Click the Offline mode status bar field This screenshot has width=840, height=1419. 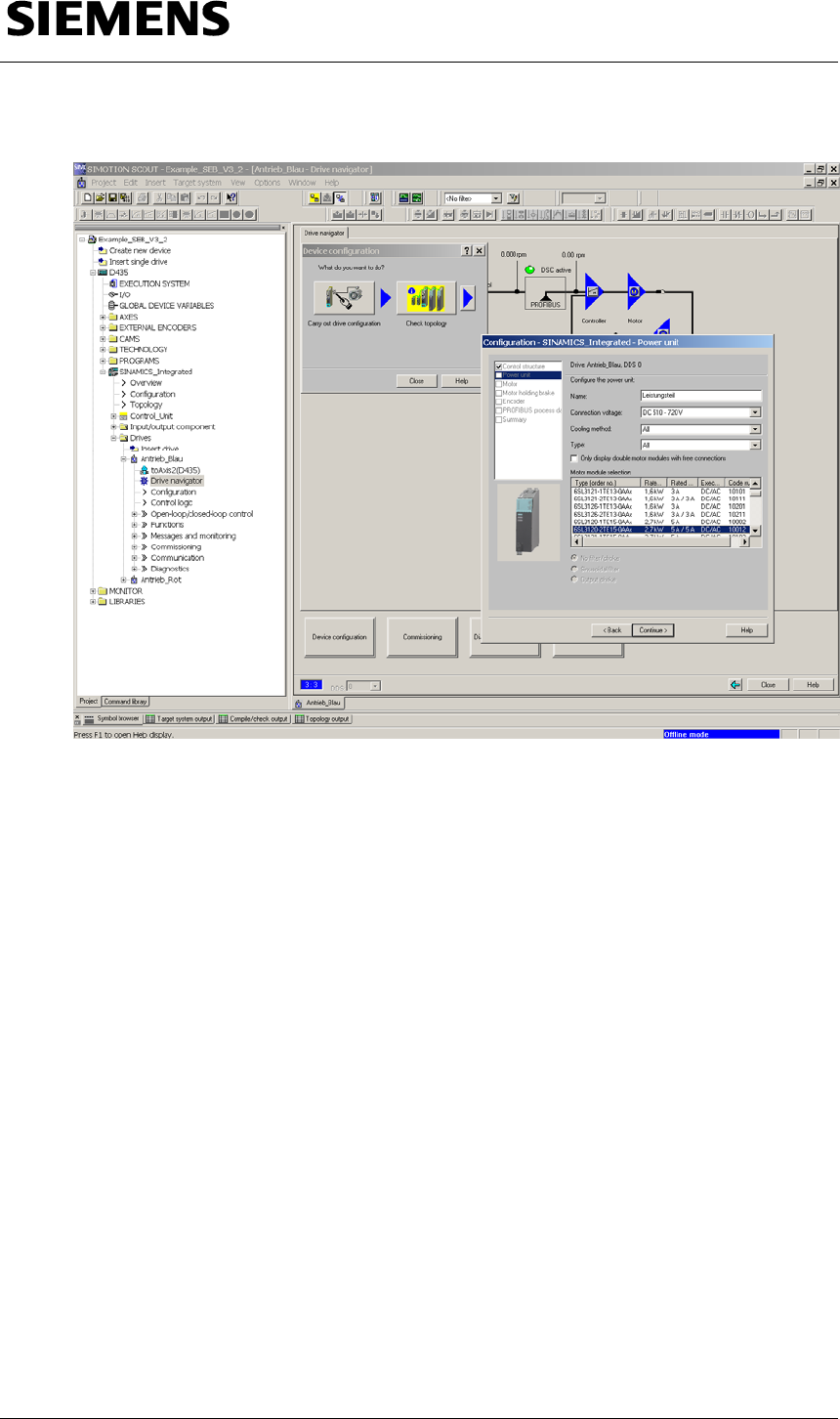tap(720, 734)
